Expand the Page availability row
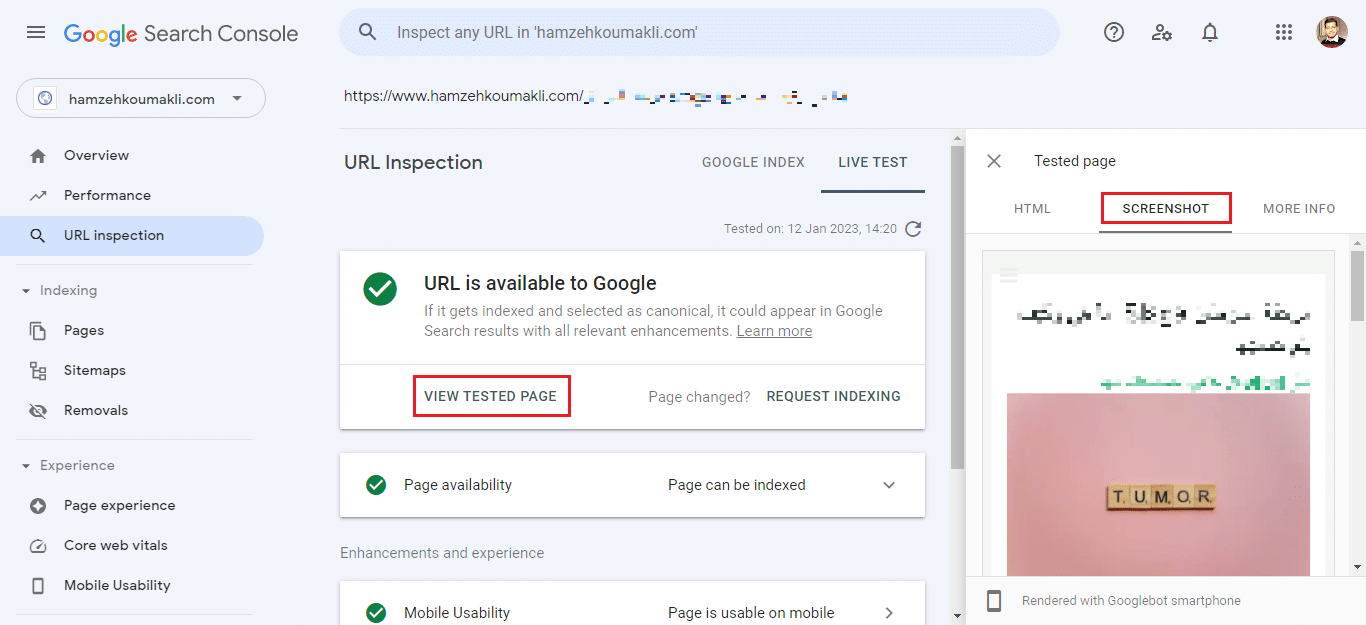The height and width of the screenshot is (625, 1366). (x=888, y=485)
